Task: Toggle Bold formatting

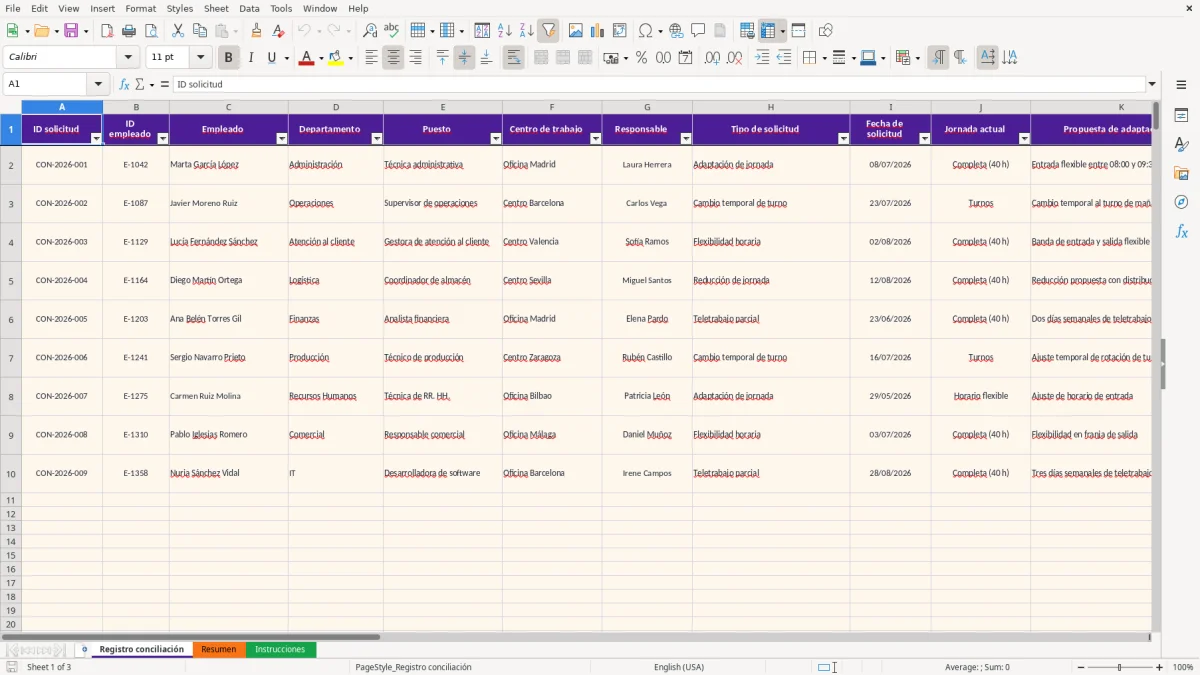Action: pos(228,58)
